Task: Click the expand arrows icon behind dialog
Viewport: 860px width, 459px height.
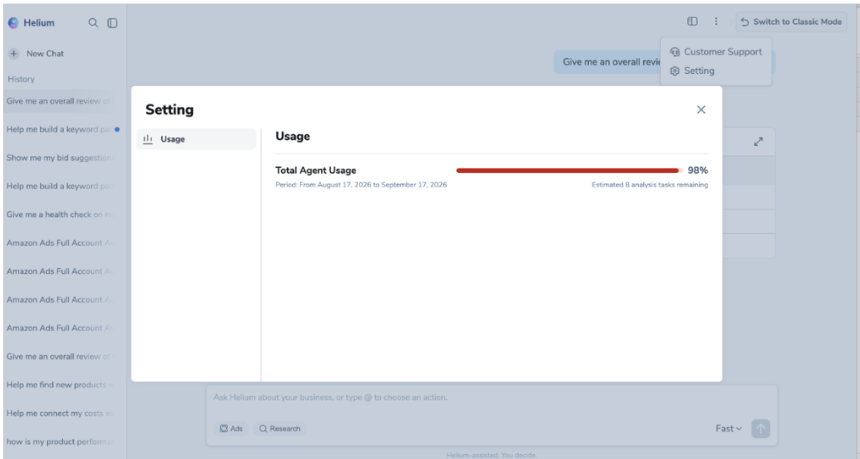Action: tap(758, 141)
